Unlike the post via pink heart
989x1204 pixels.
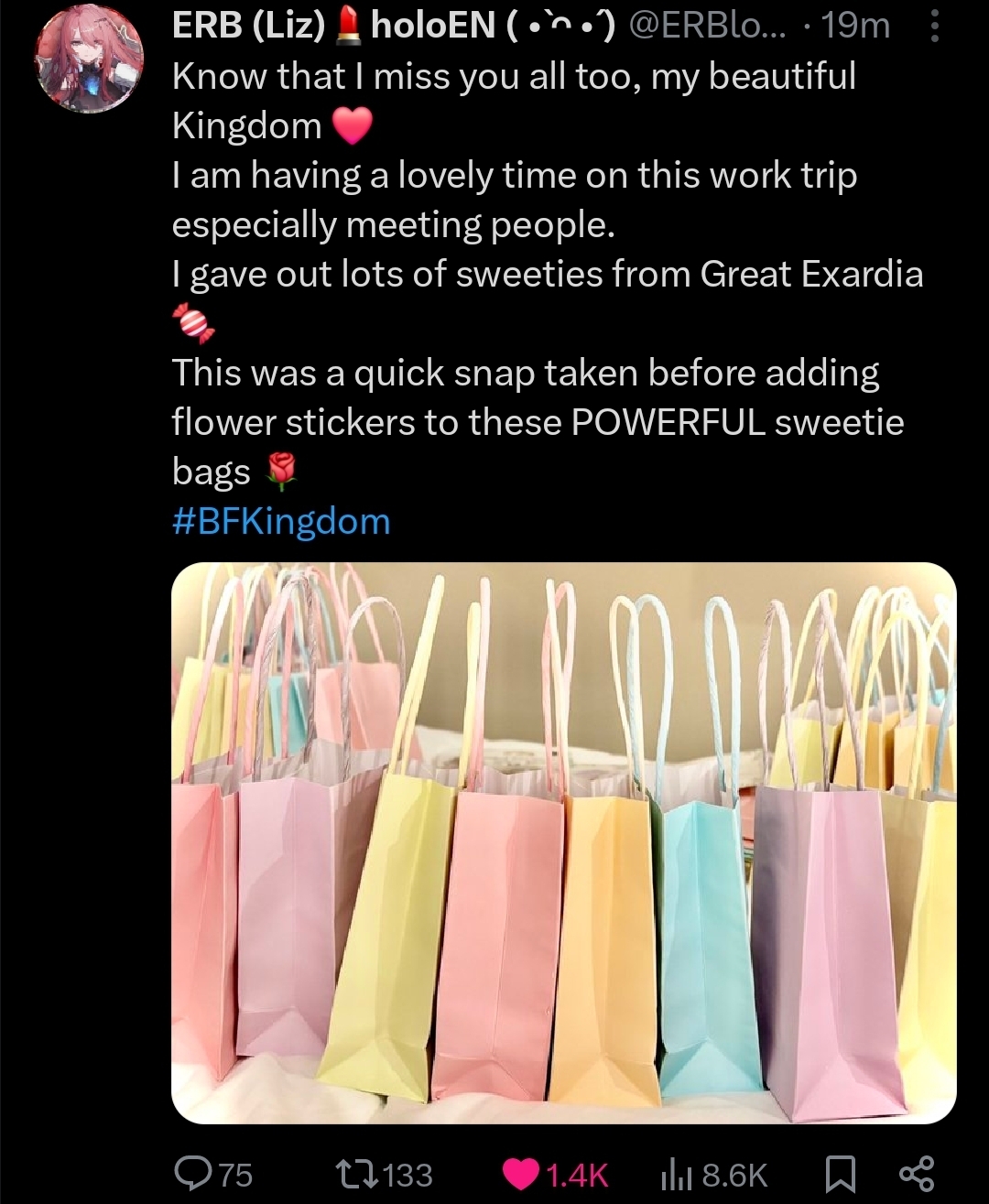point(522,1174)
